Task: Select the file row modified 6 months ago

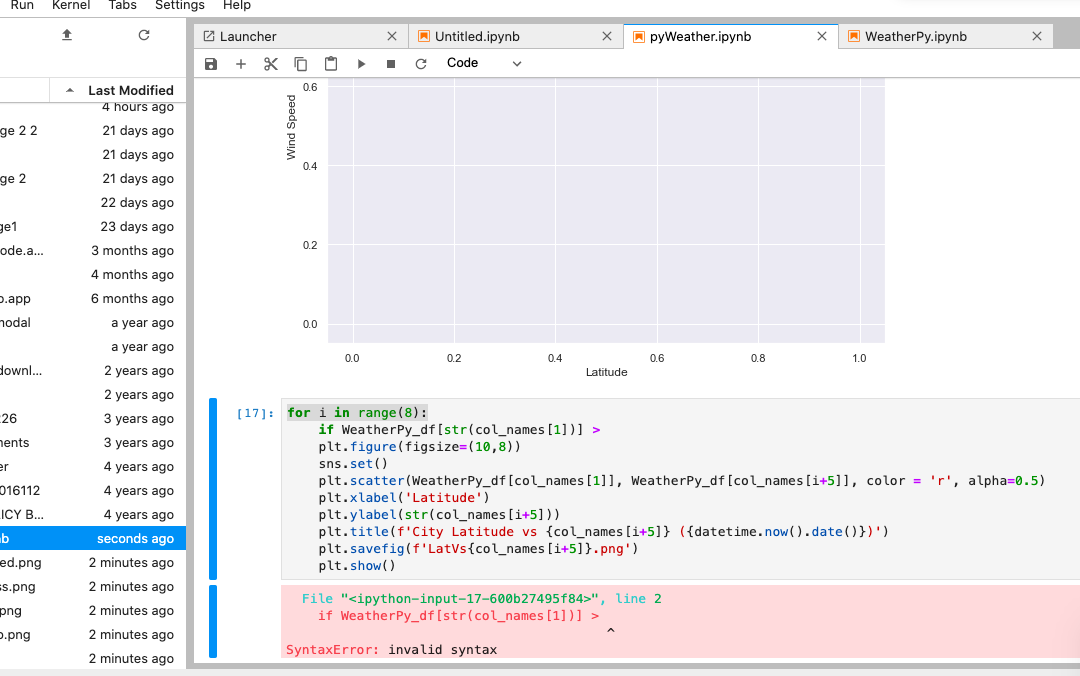Action: [x=93, y=299]
